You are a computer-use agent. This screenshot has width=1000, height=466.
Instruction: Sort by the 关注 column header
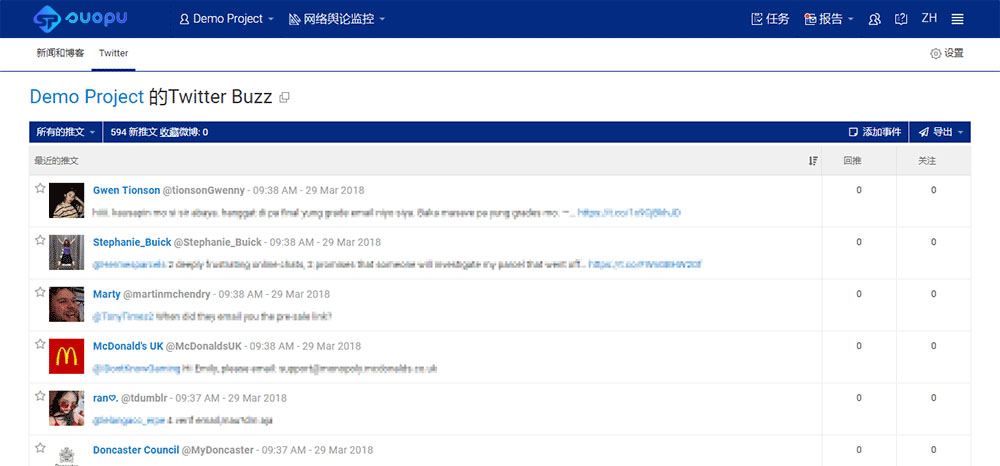927,161
